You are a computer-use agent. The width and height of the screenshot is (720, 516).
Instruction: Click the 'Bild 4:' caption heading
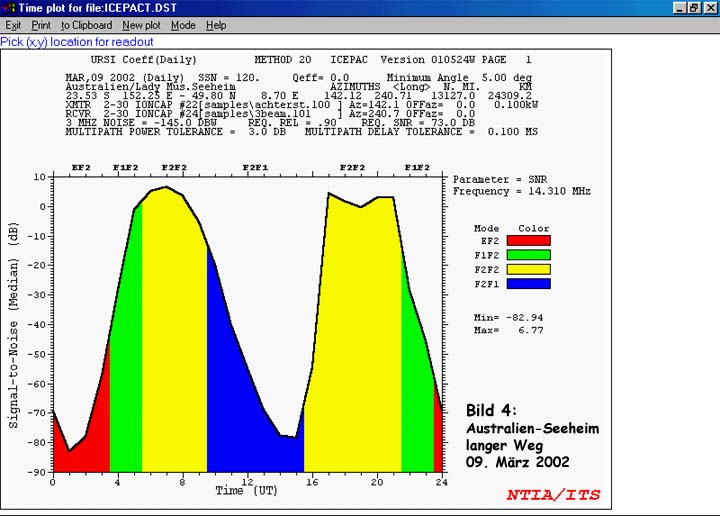(x=494, y=410)
